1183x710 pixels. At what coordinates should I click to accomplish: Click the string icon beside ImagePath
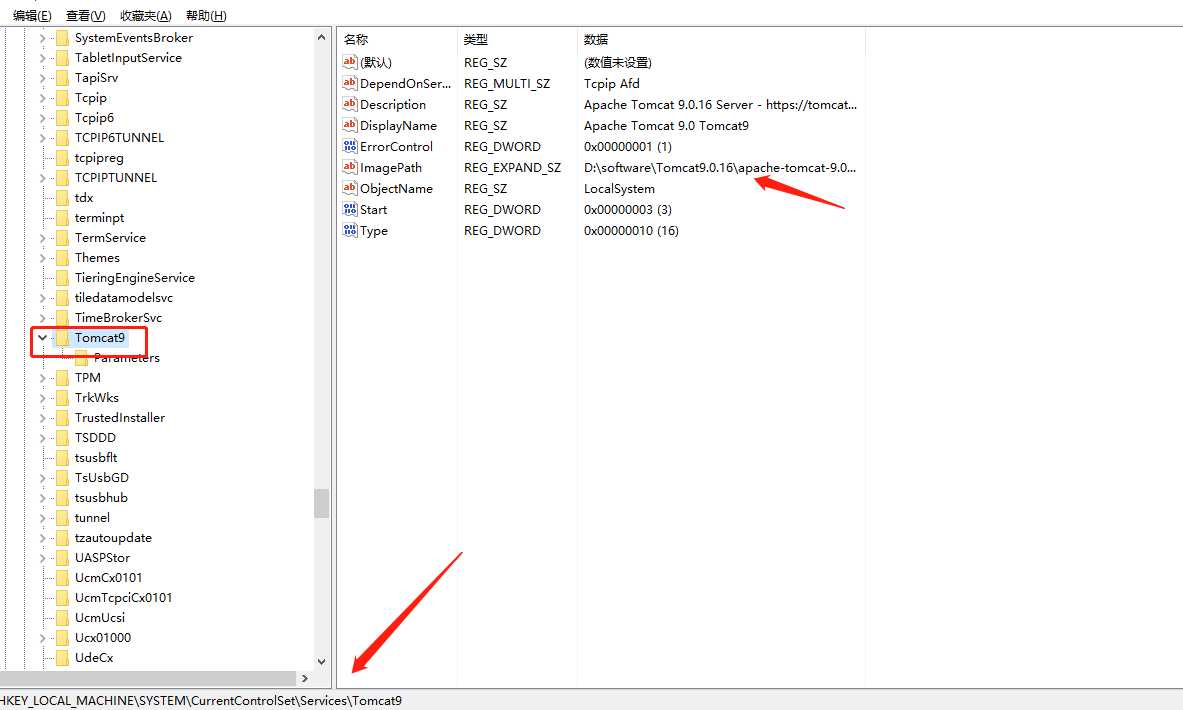[350, 167]
